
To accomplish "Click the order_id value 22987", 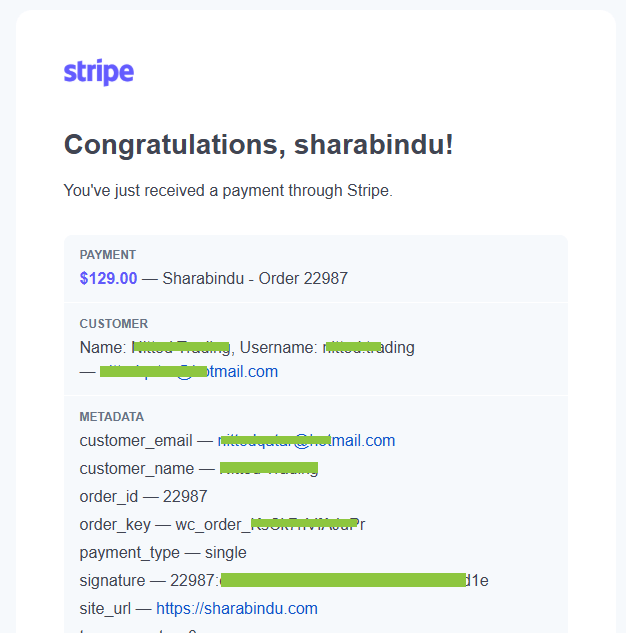I will [185, 497].
